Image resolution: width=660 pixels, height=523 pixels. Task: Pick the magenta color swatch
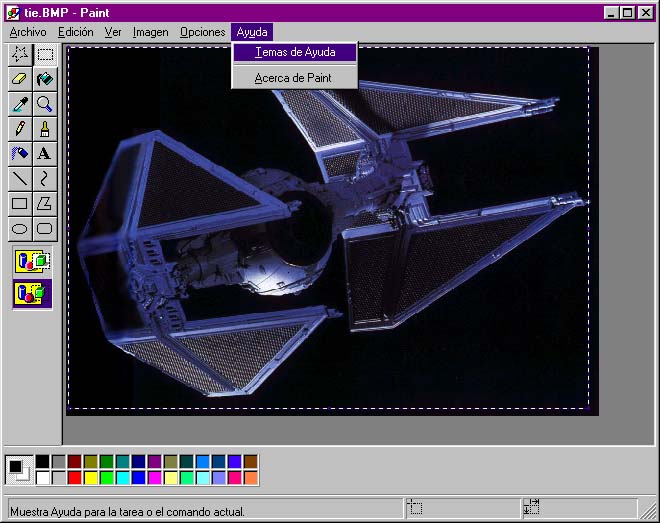(x=154, y=478)
